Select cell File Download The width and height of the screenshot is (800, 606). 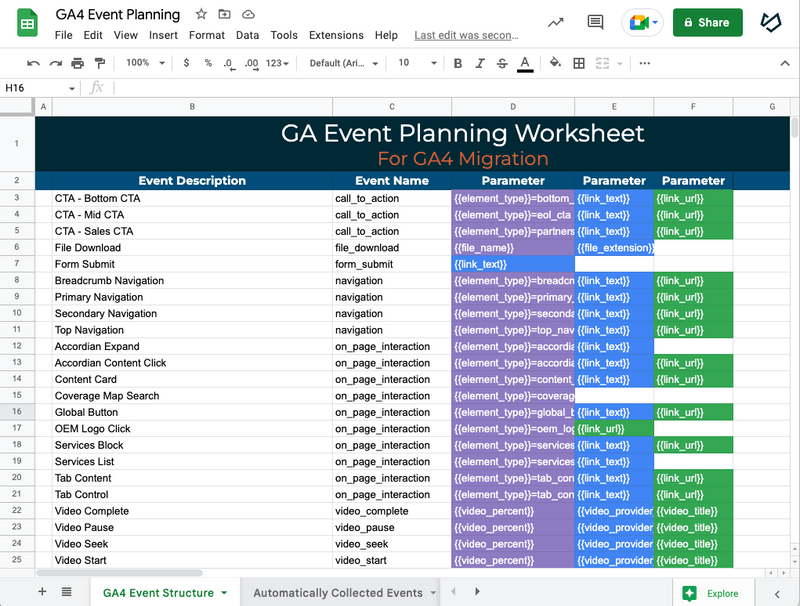click(192, 247)
